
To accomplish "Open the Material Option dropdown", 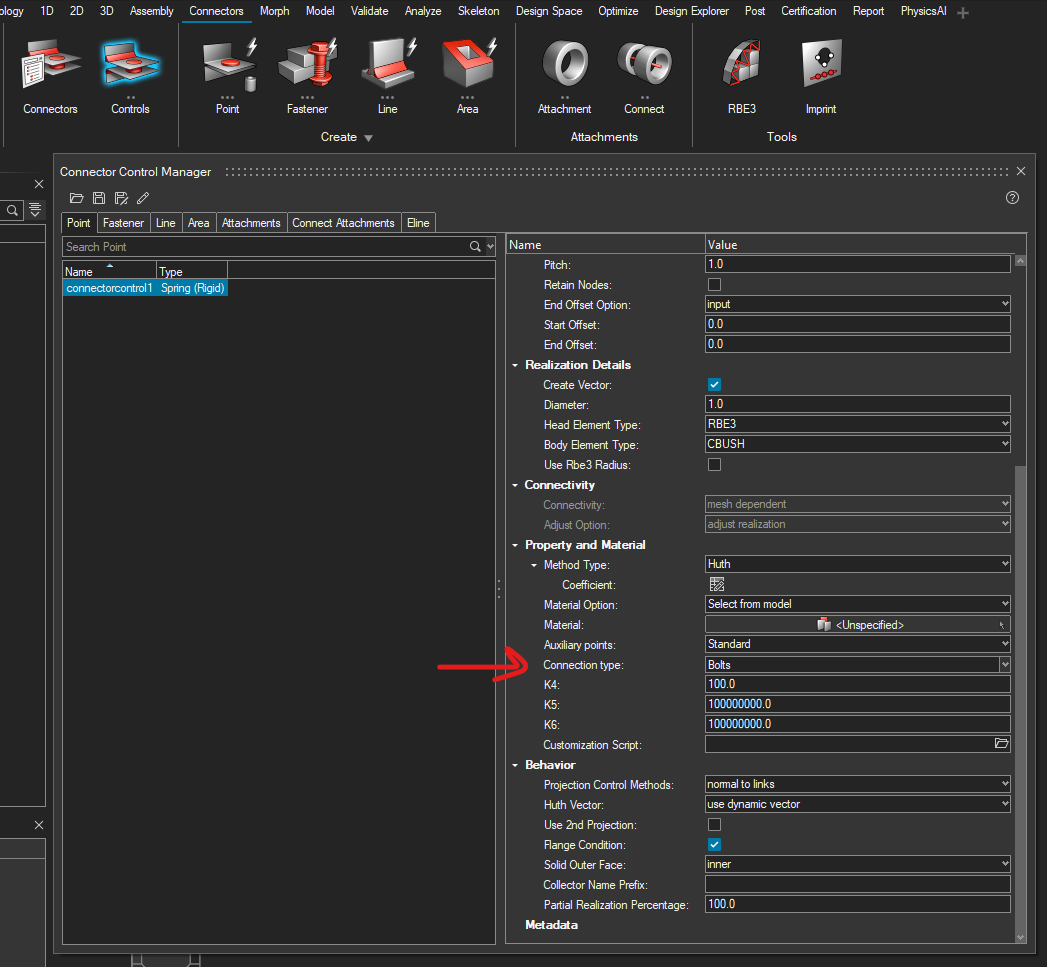I will pos(857,604).
